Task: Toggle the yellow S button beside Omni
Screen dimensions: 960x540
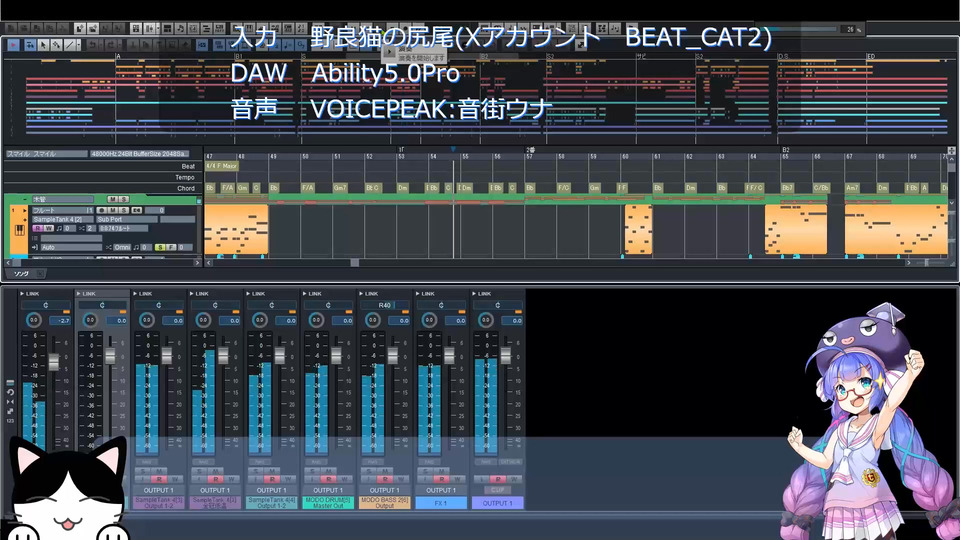Action: 160,247
